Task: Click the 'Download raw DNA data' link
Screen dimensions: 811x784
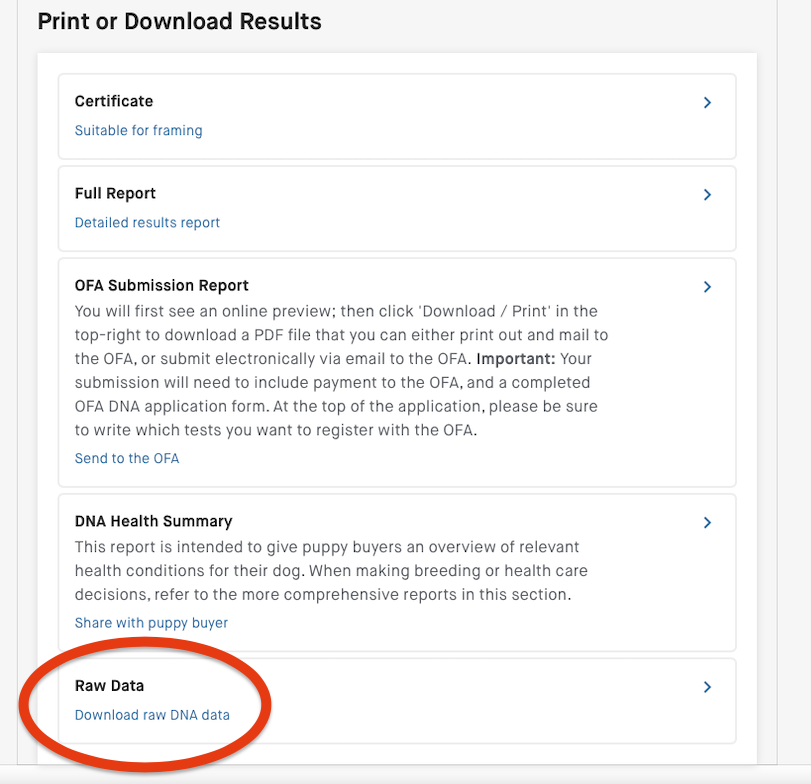Action: coord(152,714)
